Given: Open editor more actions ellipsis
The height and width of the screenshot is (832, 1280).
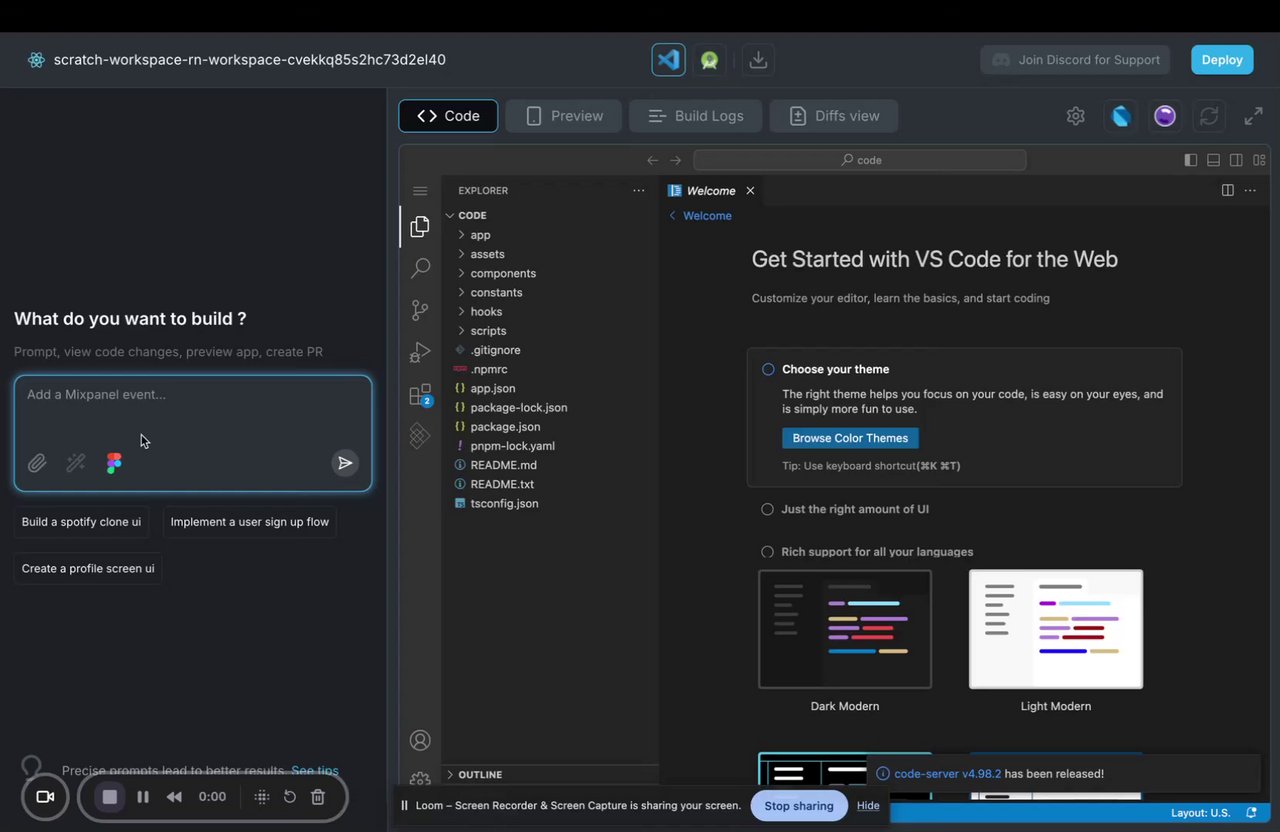Looking at the screenshot, I should click(x=1250, y=190).
